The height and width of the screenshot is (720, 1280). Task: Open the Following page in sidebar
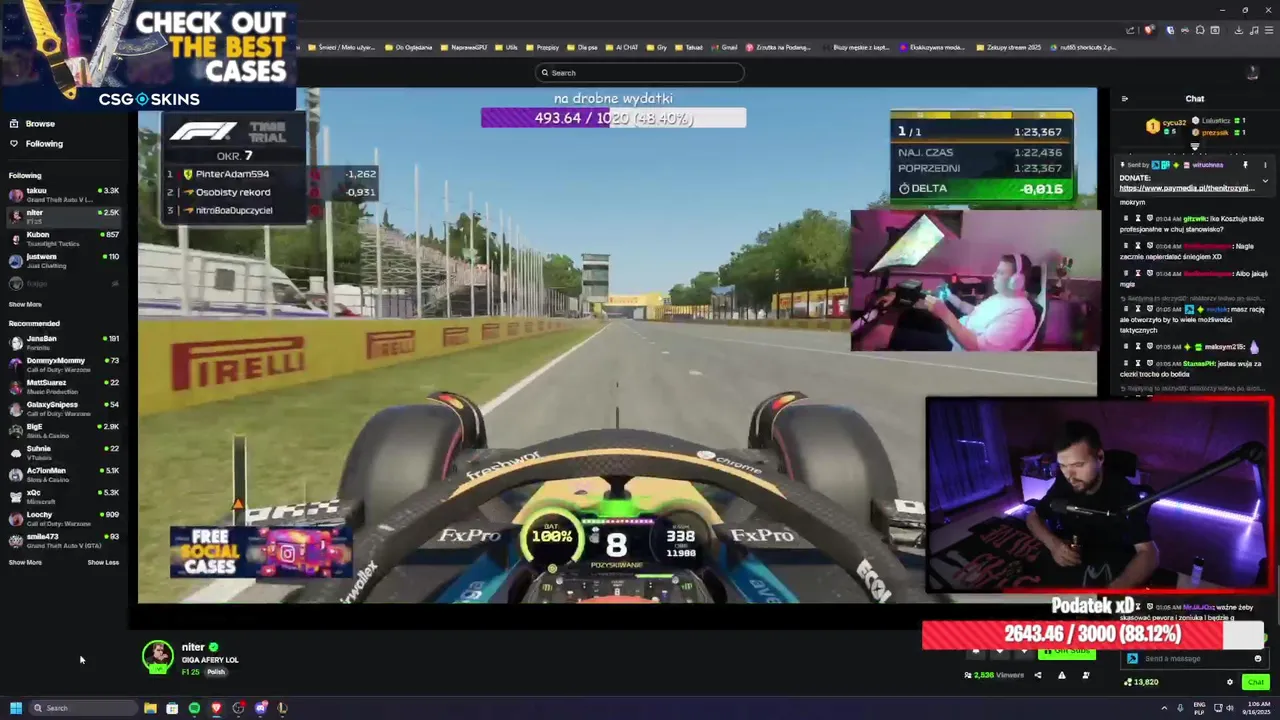[44, 144]
